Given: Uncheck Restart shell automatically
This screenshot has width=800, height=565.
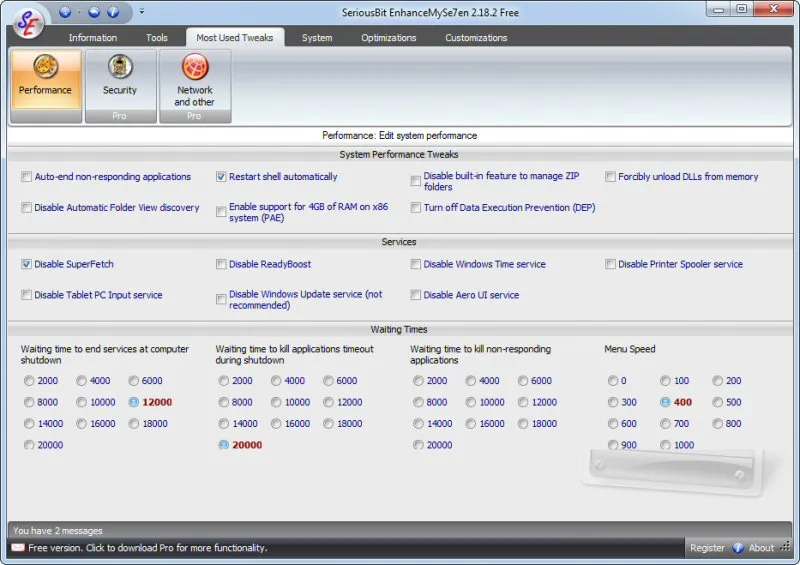Looking at the screenshot, I should coord(221,177).
